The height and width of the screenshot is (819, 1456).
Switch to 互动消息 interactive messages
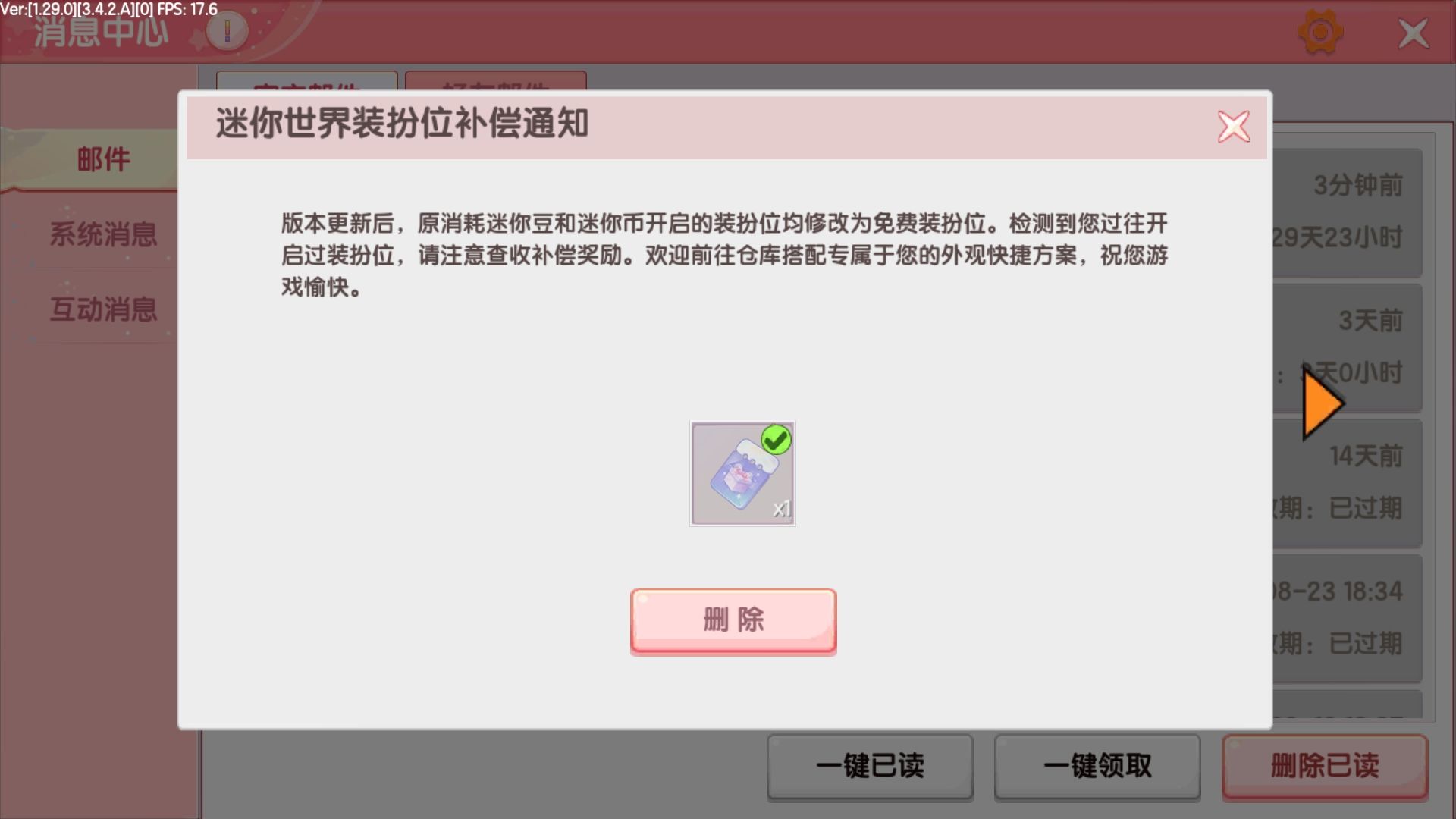[104, 309]
